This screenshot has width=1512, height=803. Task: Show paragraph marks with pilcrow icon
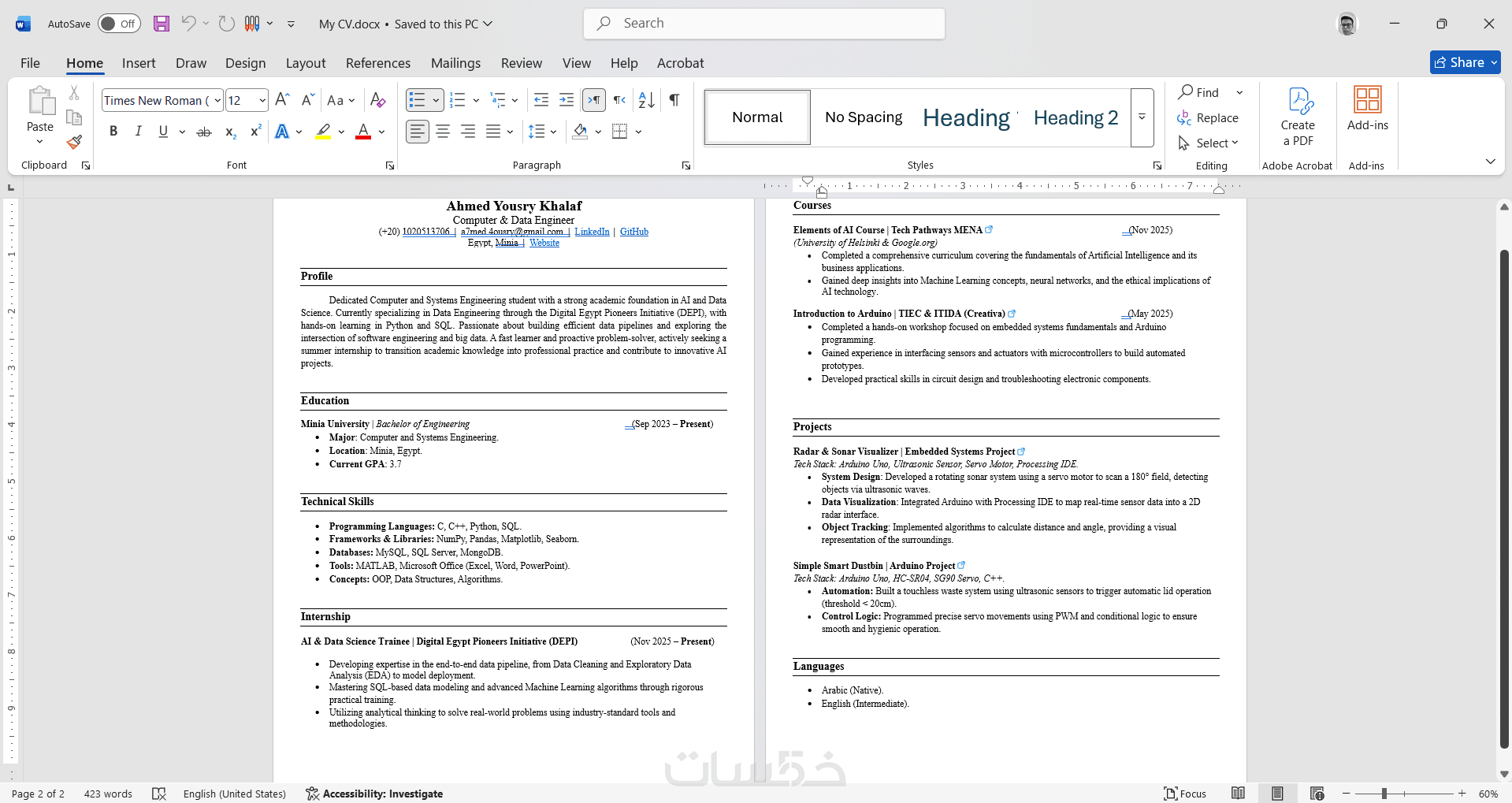click(x=674, y=100)
